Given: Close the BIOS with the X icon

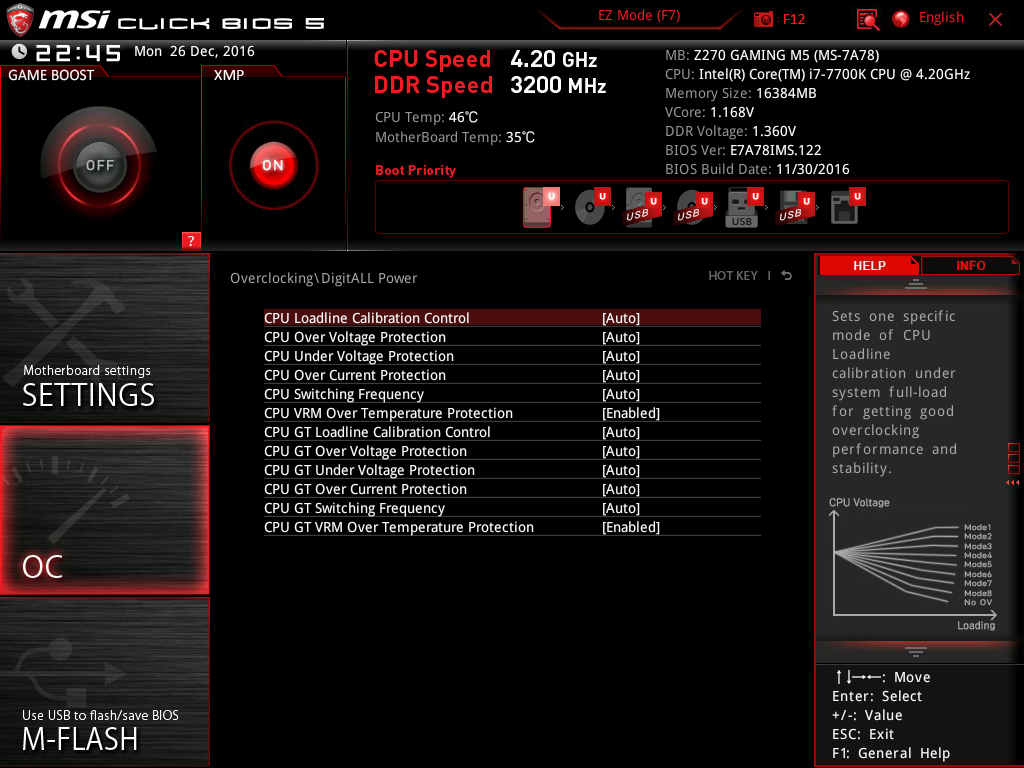Looking at the screenshot, I should (x=995, y=20).
